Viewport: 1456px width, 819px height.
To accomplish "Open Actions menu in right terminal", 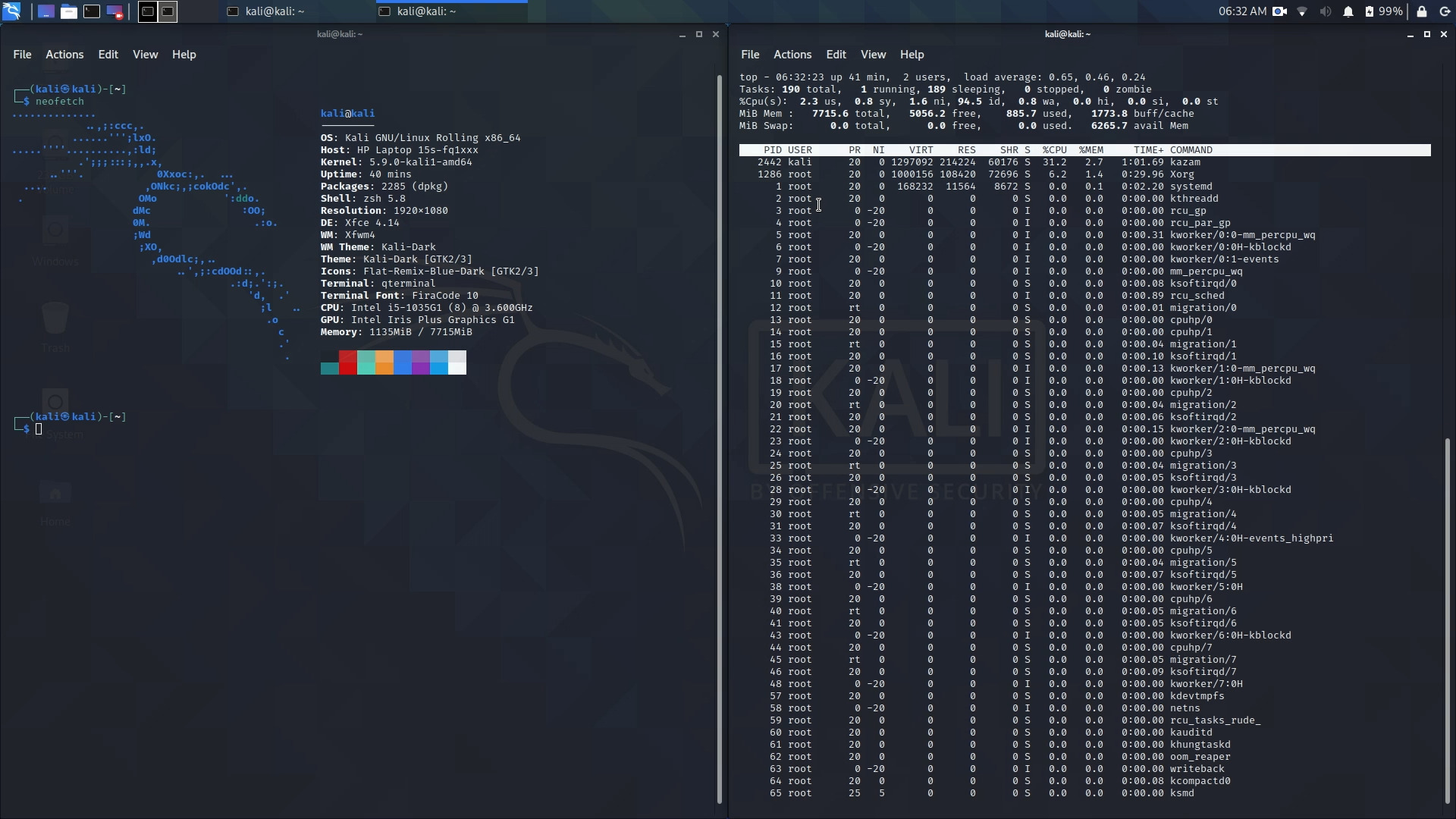I will click(792, 55).
